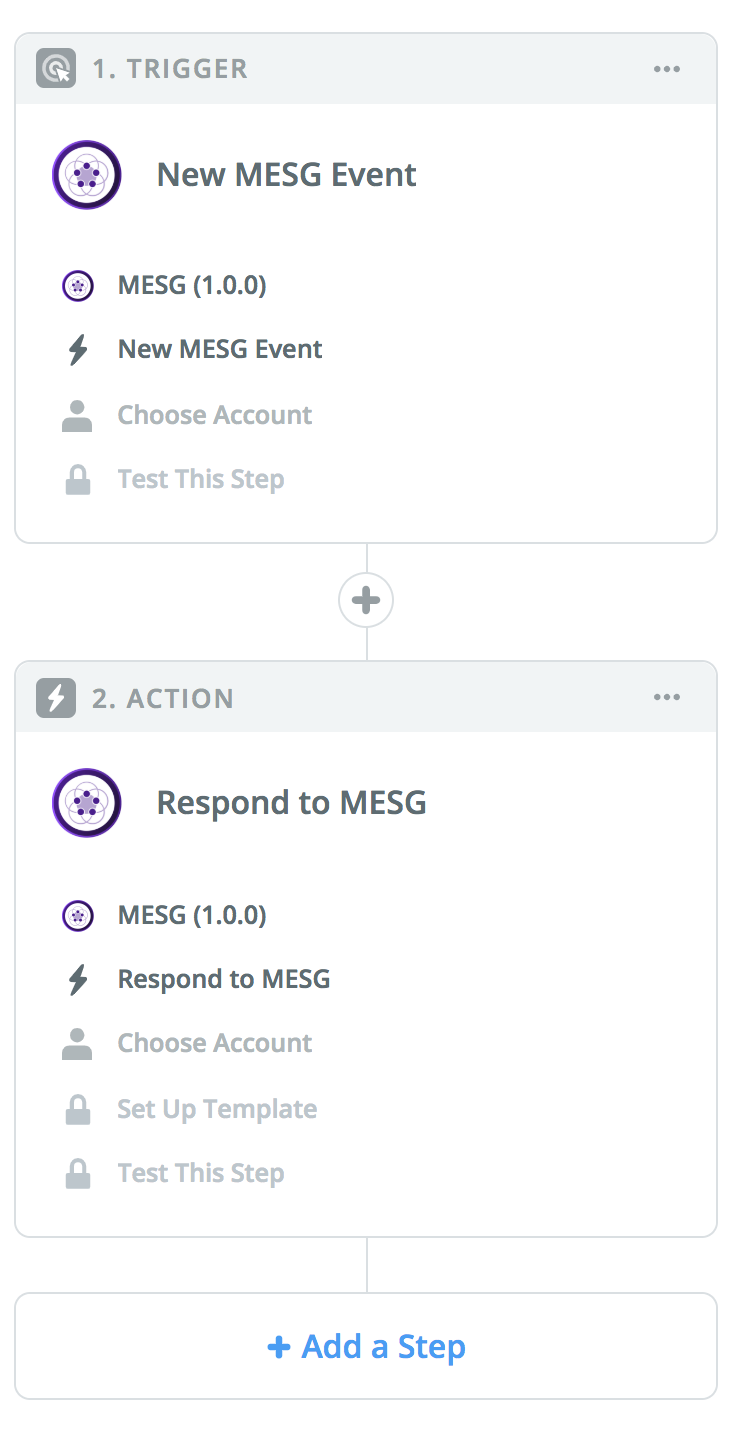This screenshot has width=732, height=1442.
Task: Click the trigger step cursor icon
Action: 56,69
